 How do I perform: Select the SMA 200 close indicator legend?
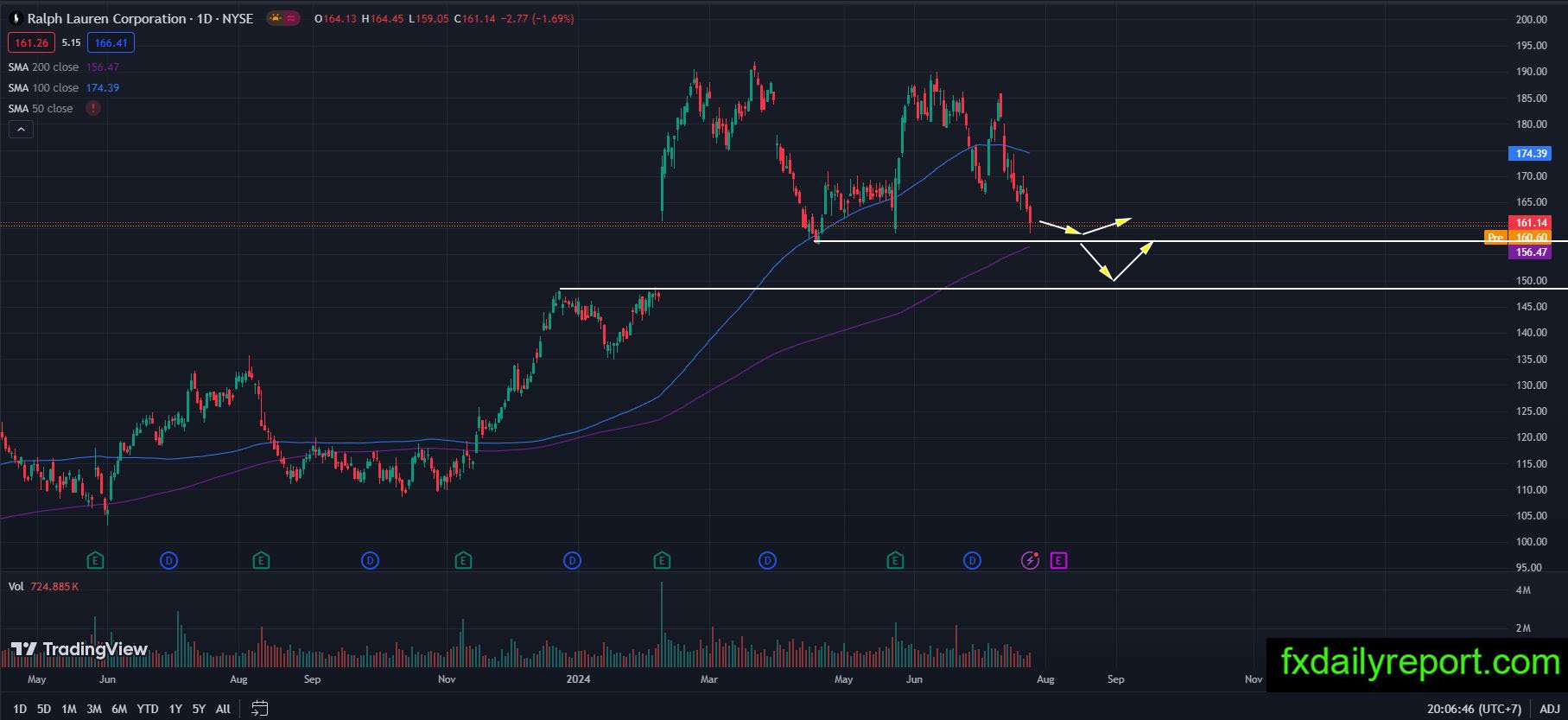click(43, 67)
